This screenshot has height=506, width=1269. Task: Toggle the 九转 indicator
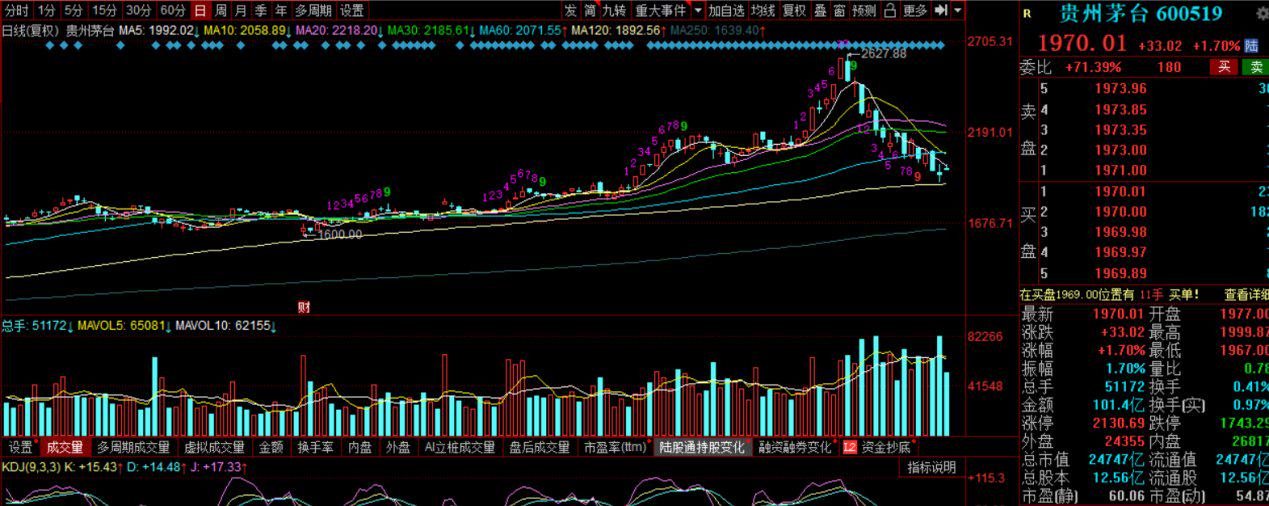point(613,10)
